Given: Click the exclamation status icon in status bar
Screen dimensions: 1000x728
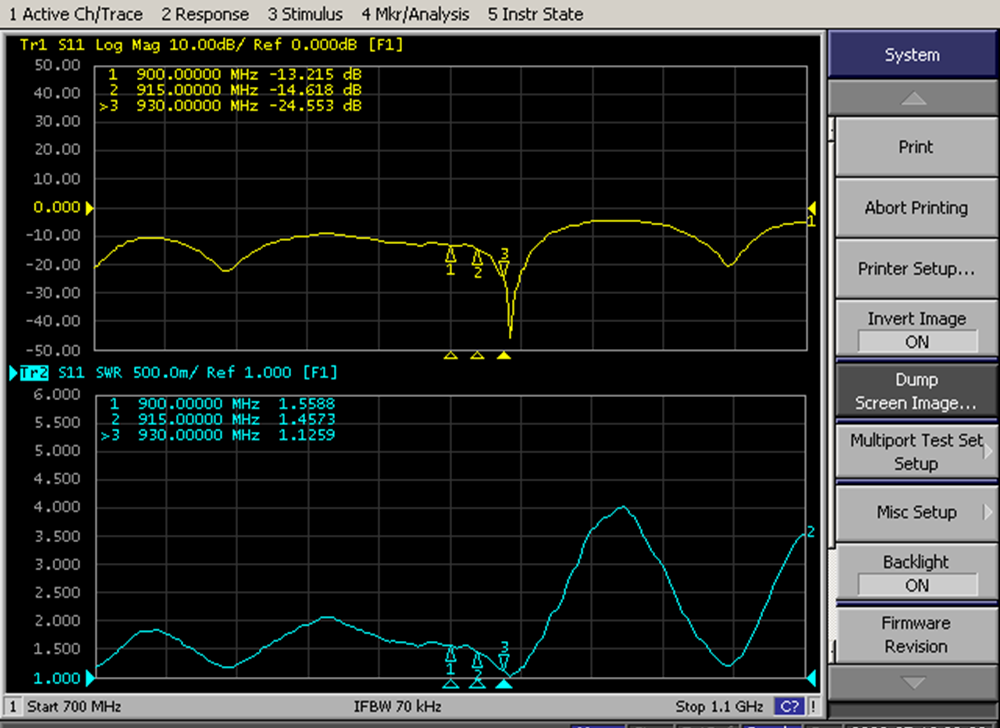Looking at the screenshot, I should pos(813,707).
